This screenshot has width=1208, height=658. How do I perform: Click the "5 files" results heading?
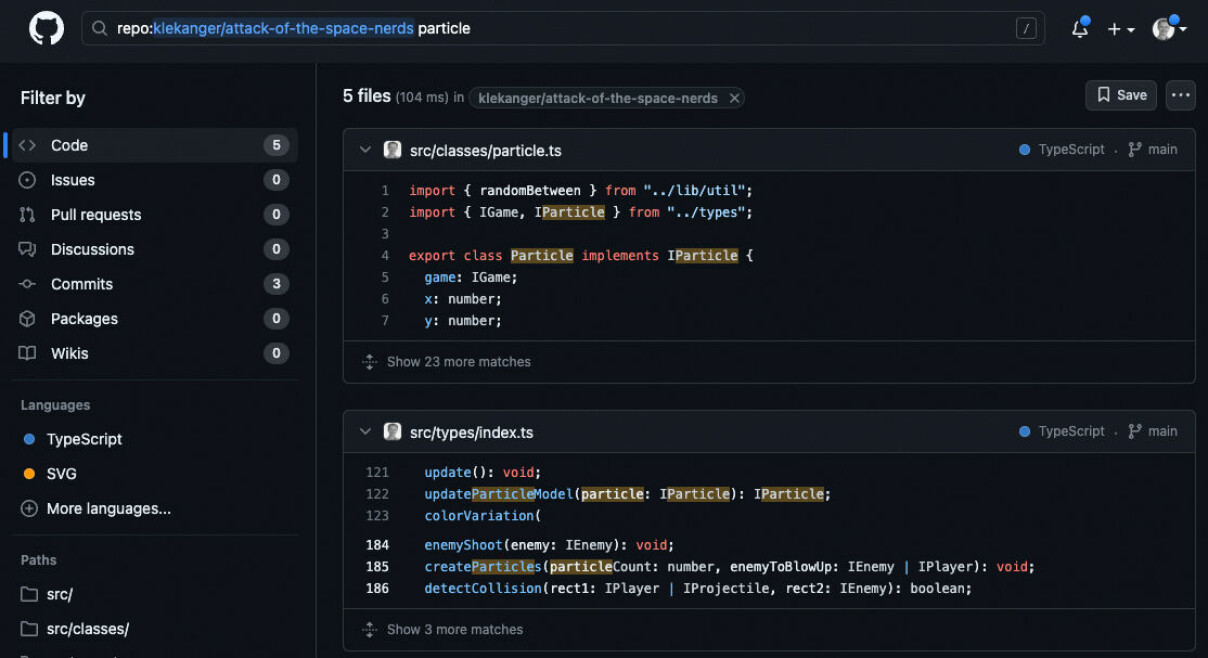click(x=367, y=96)
